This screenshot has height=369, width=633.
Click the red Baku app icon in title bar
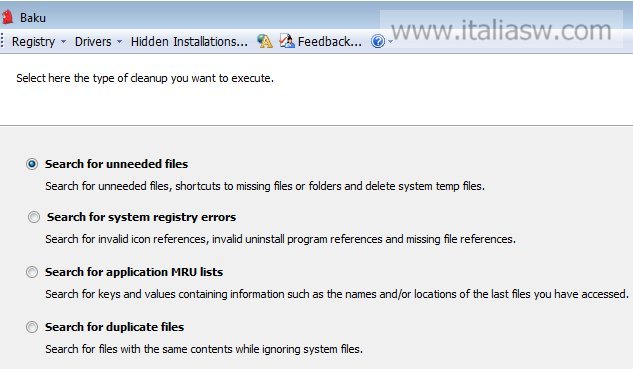pyautogui.click(x=7, y=17)
